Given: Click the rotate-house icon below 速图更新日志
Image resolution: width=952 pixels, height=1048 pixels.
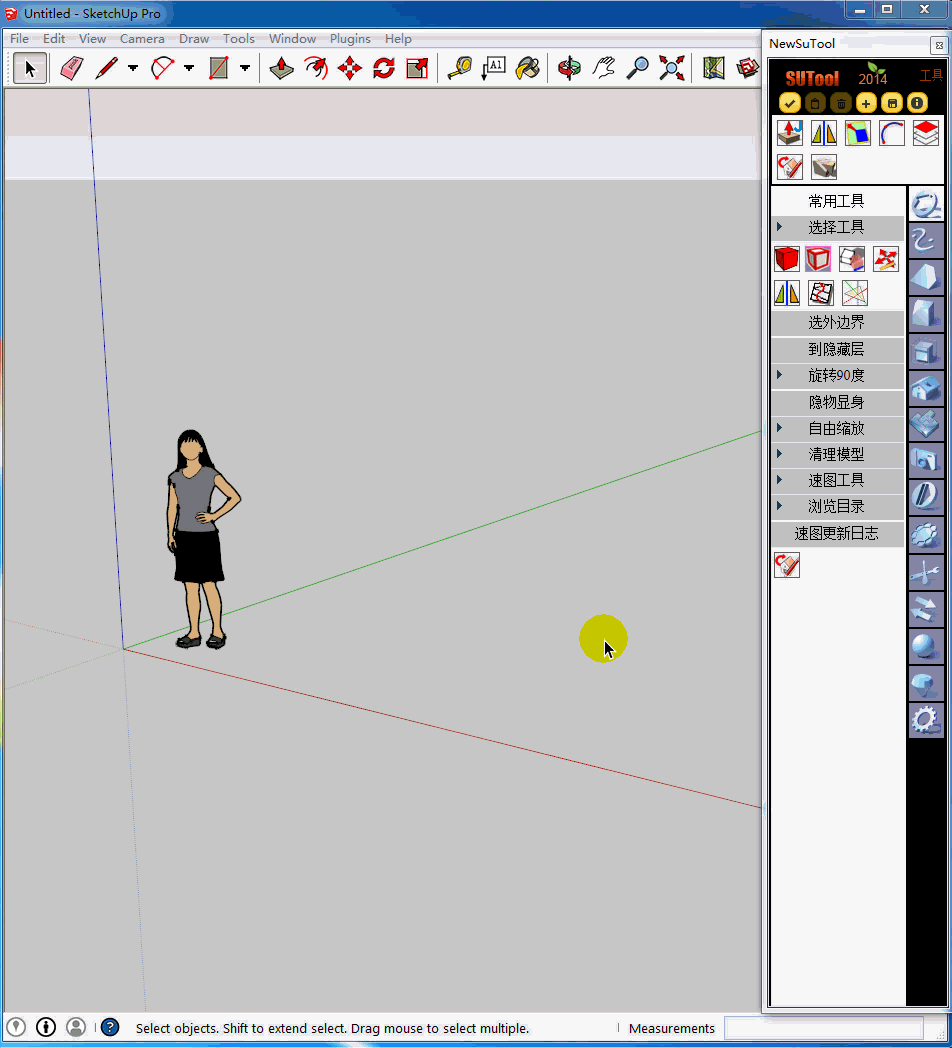Looking at the screenshot, I should 787,565.
